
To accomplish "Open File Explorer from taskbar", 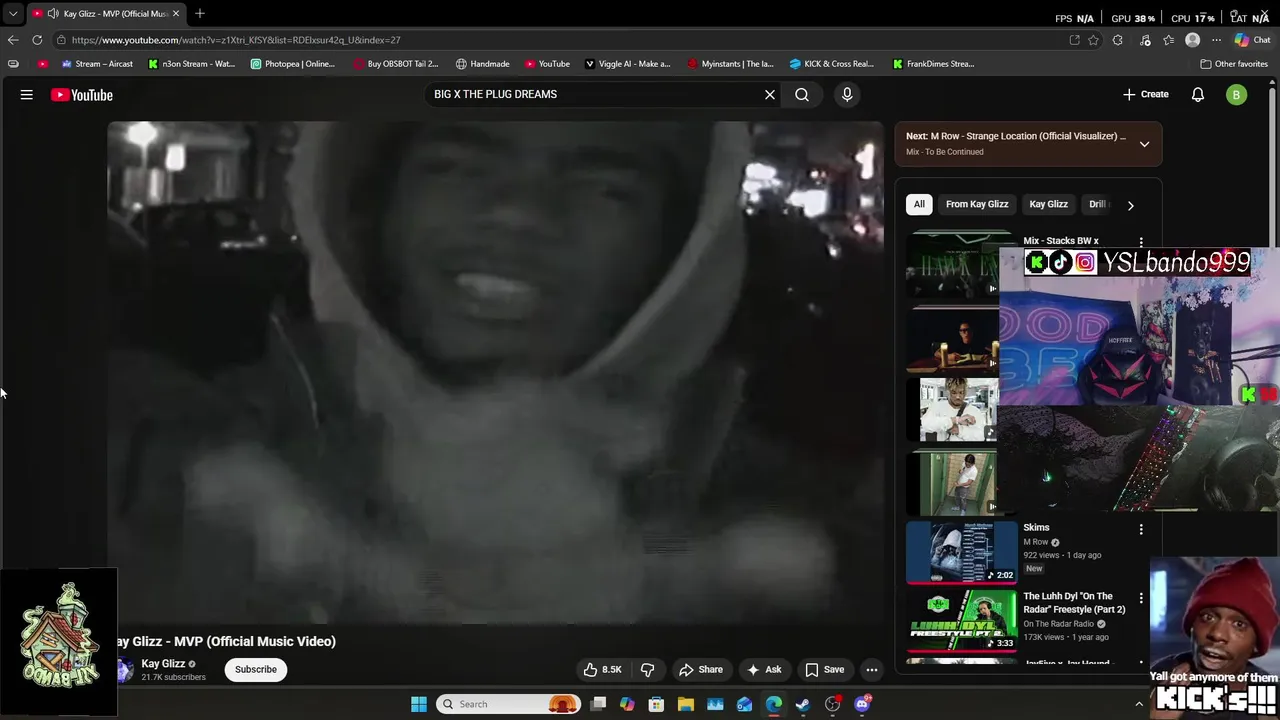I will click(x=686, y=704).
